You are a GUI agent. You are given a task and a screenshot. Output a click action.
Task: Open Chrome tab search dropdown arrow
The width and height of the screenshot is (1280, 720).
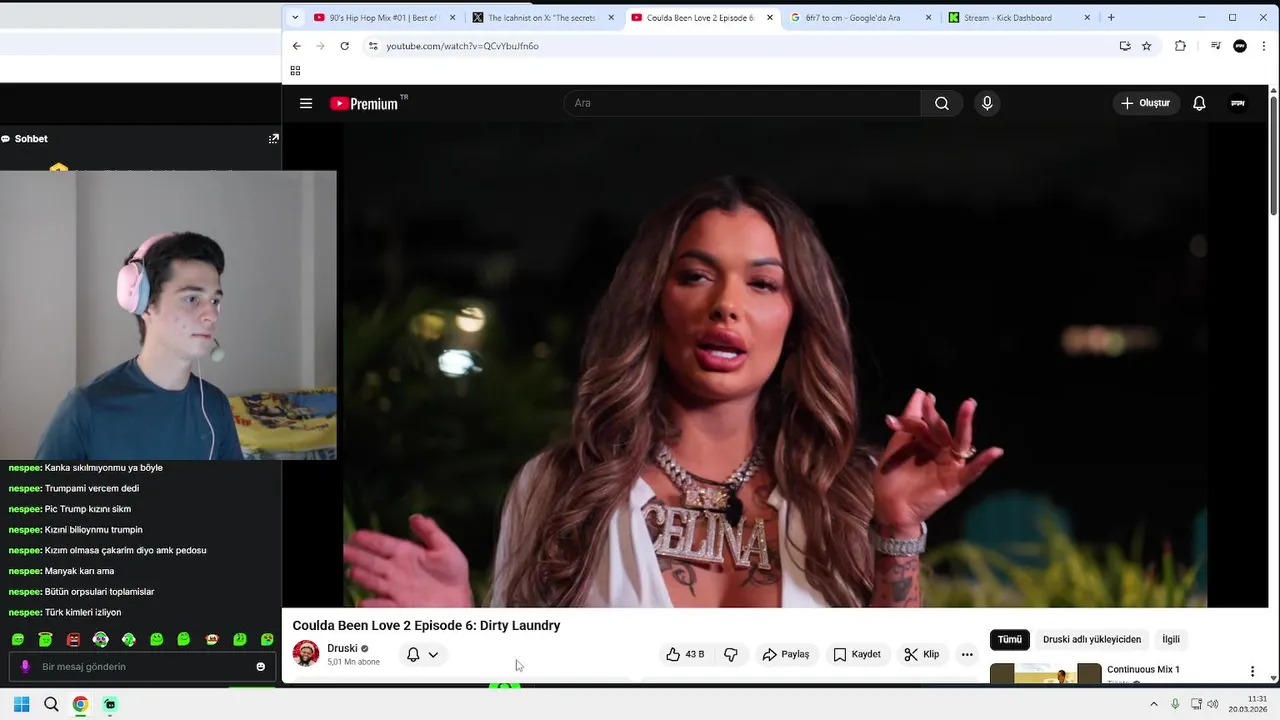pos(295,17)
